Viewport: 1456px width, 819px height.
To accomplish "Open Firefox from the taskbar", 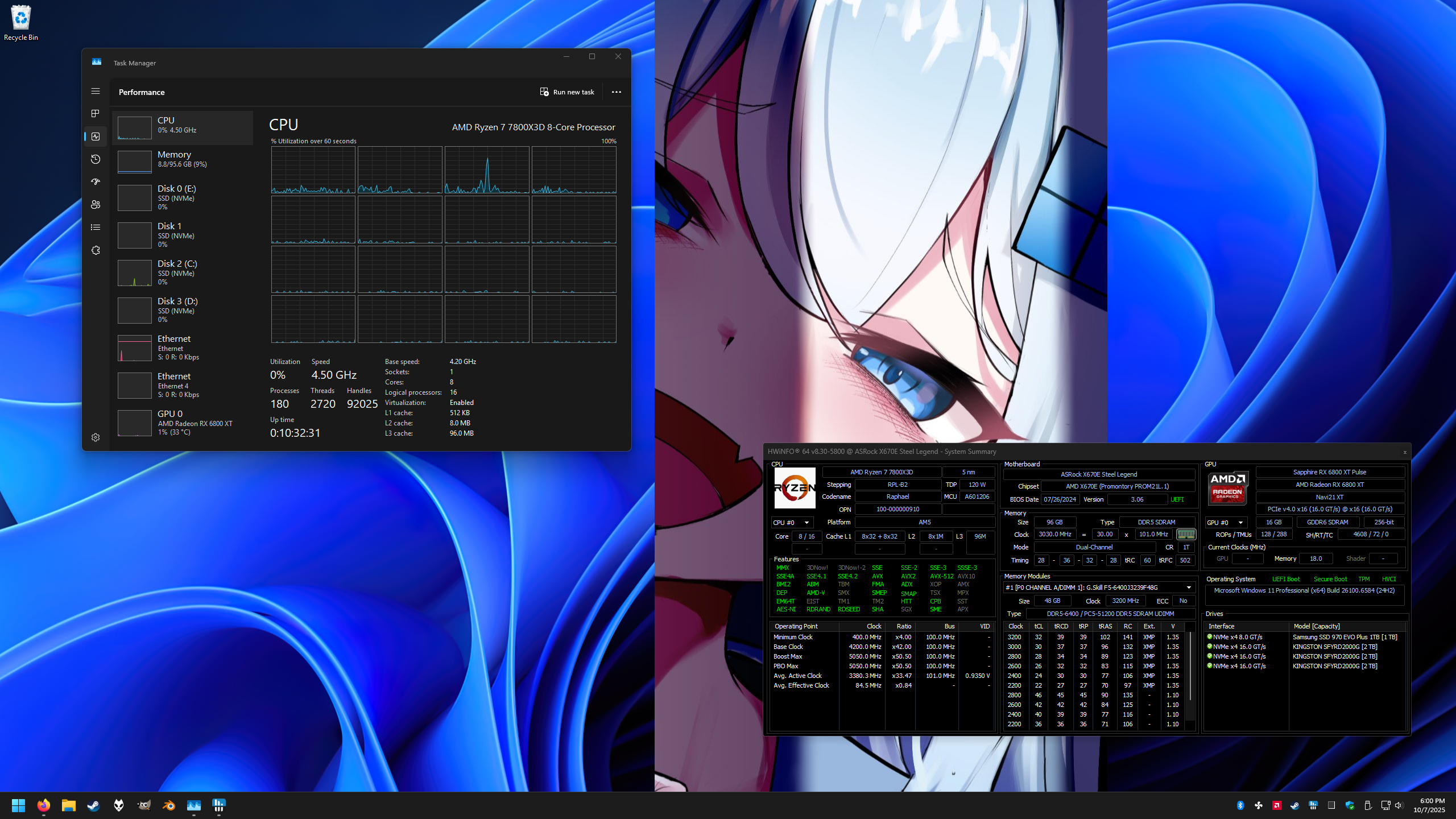I will coord(44,805).
